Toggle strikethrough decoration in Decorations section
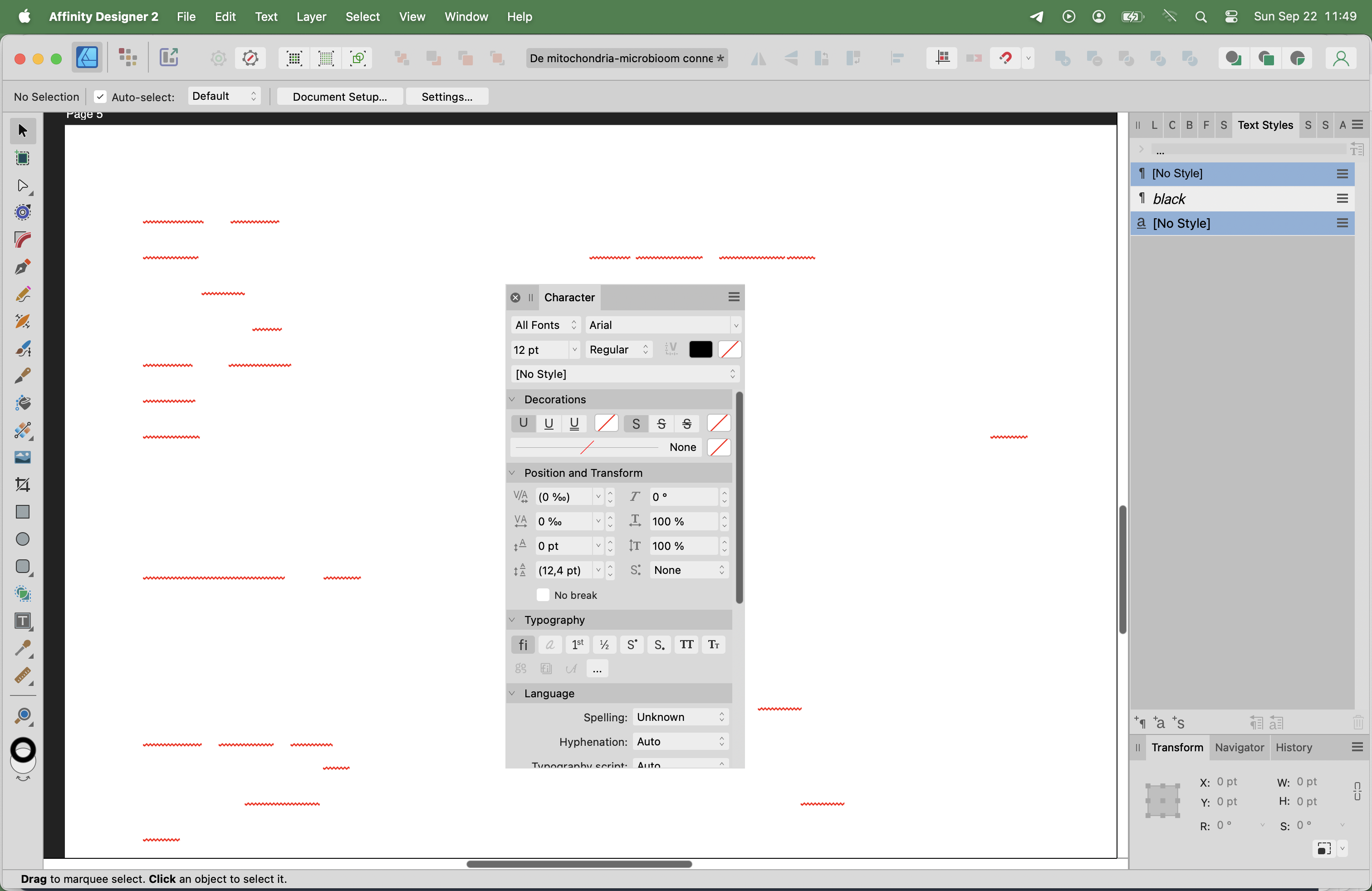The image size is (1372, 891). [x=661, y=423]
